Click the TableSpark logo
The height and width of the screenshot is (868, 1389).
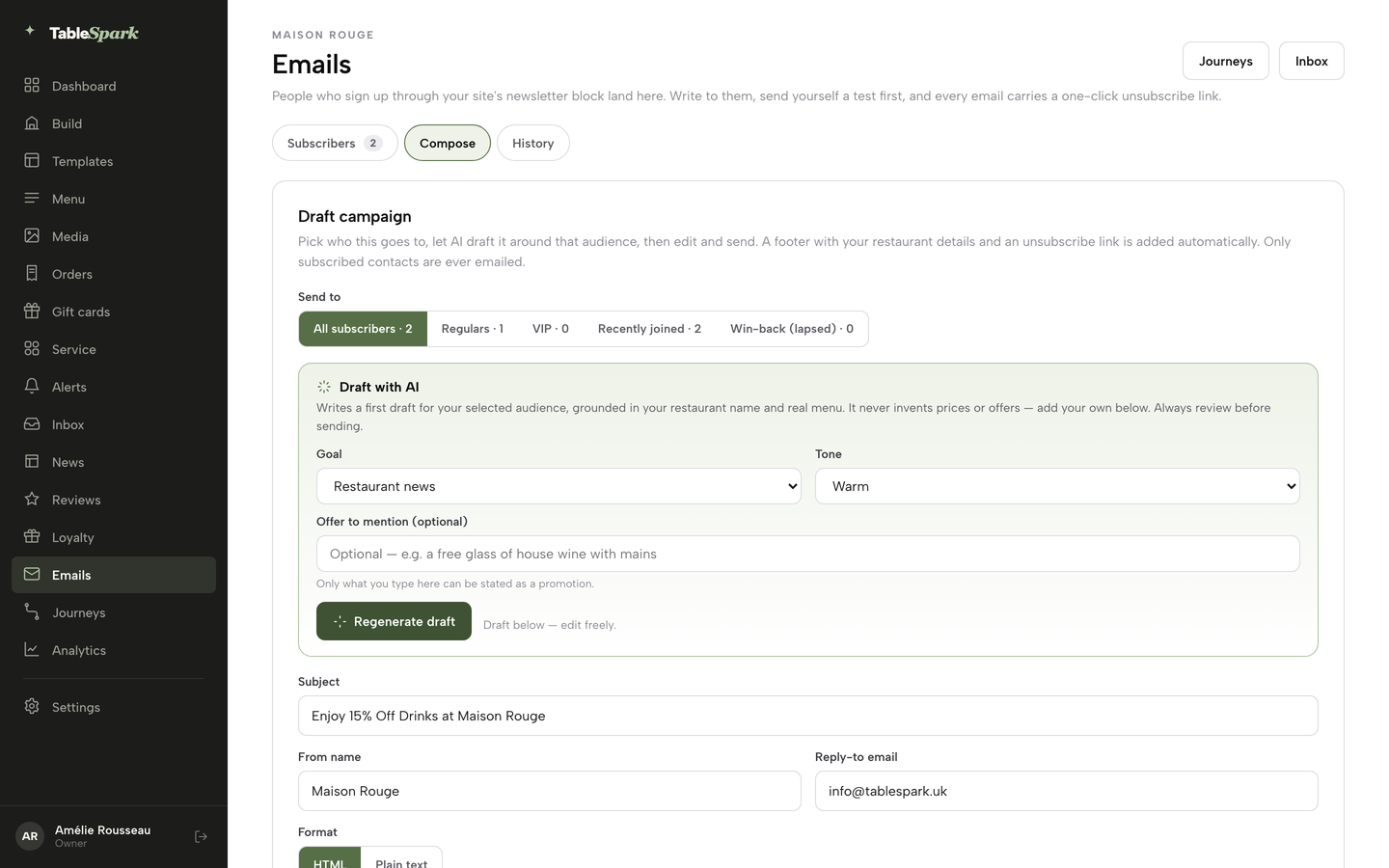[82, 33]
